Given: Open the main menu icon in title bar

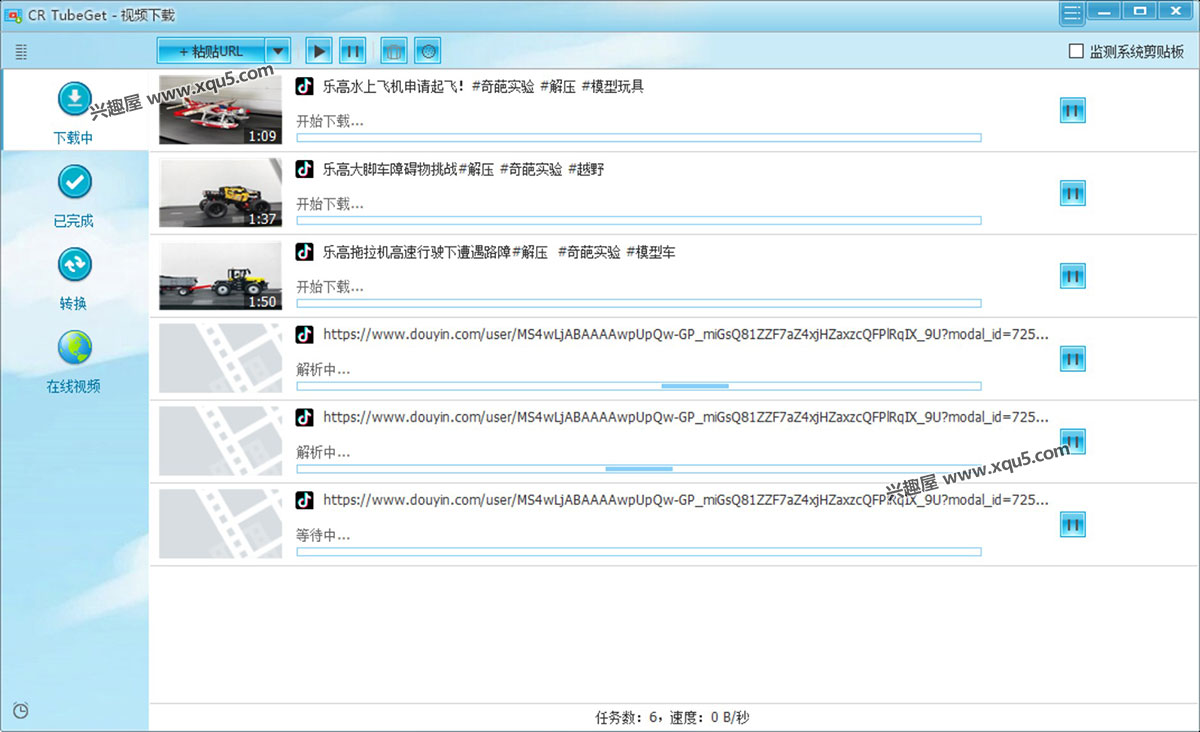Looking at the screenshot, I should point(1072,12).
